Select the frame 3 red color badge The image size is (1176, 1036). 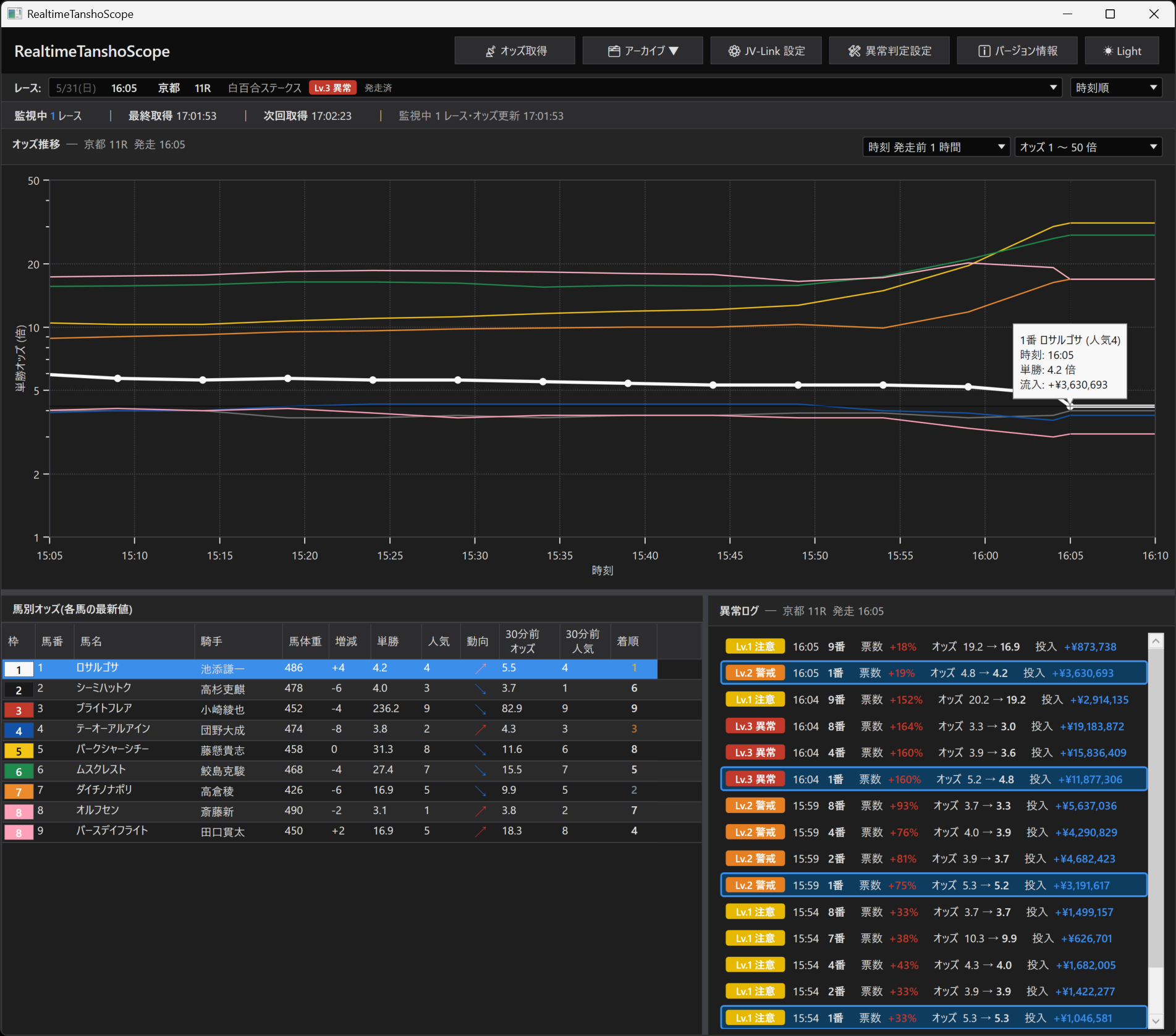click(x=19, y=710)
